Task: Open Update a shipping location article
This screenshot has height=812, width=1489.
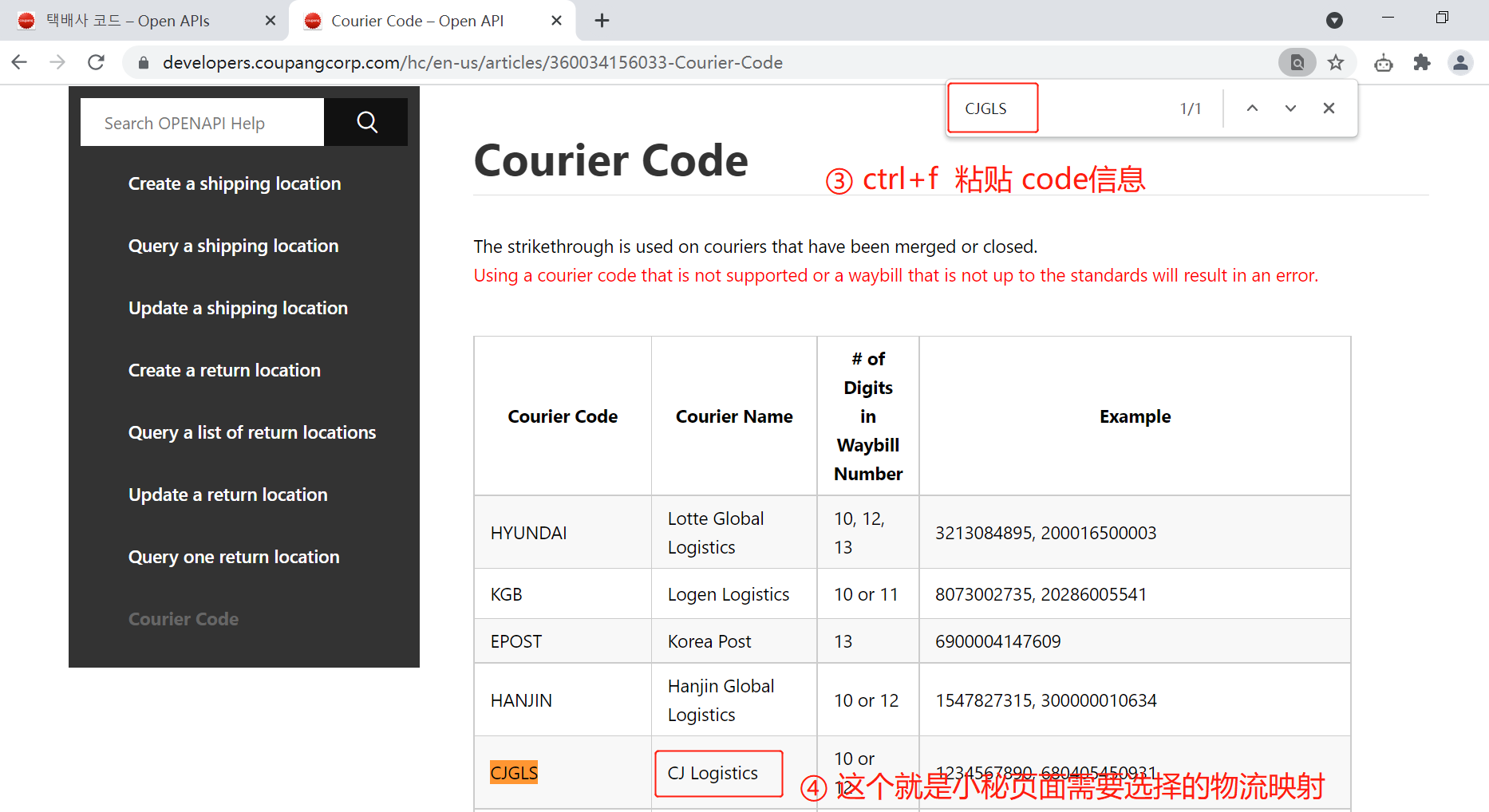Action: click(x=238, y=308)
